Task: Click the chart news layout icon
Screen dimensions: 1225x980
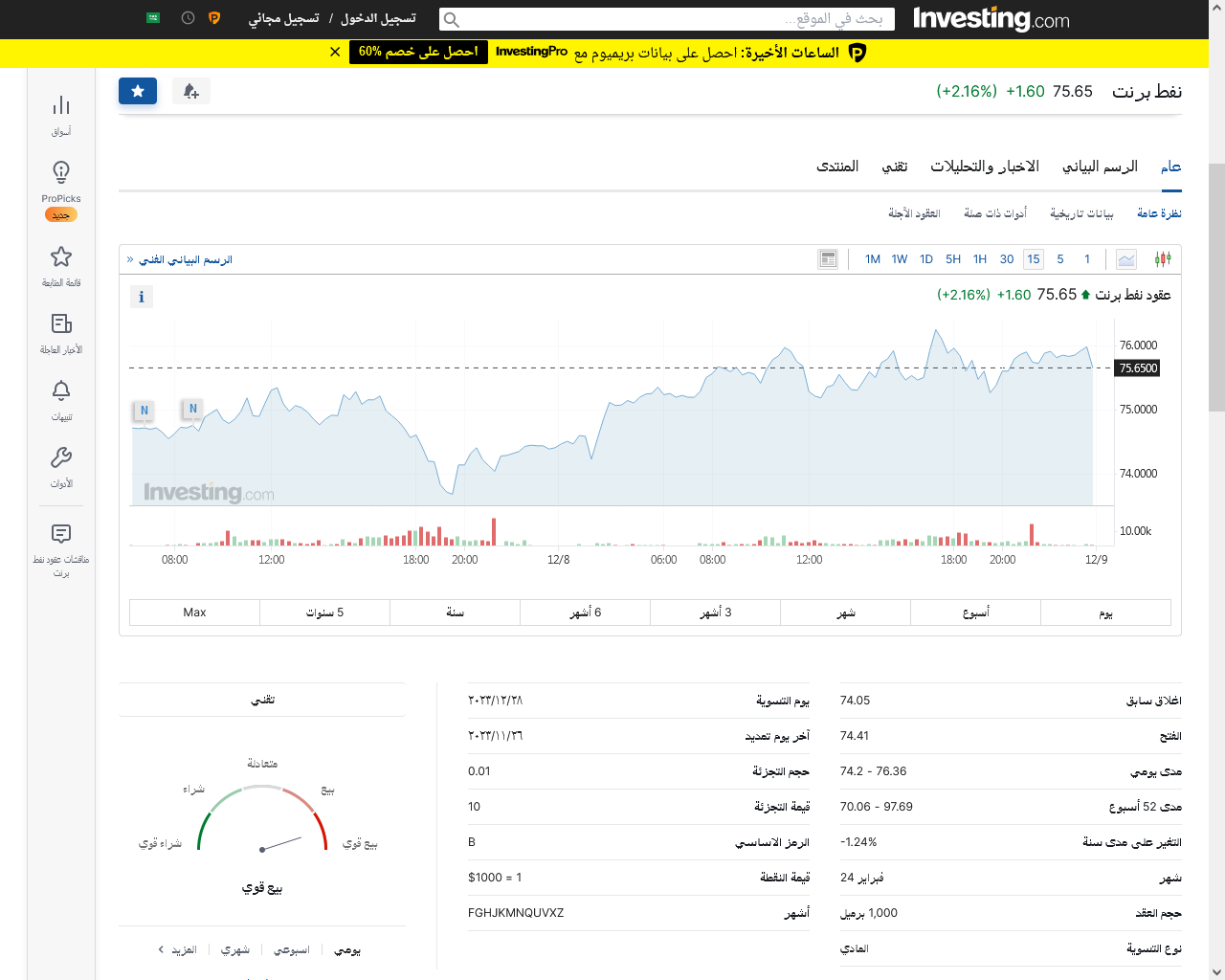Action: tap(828, 259)
